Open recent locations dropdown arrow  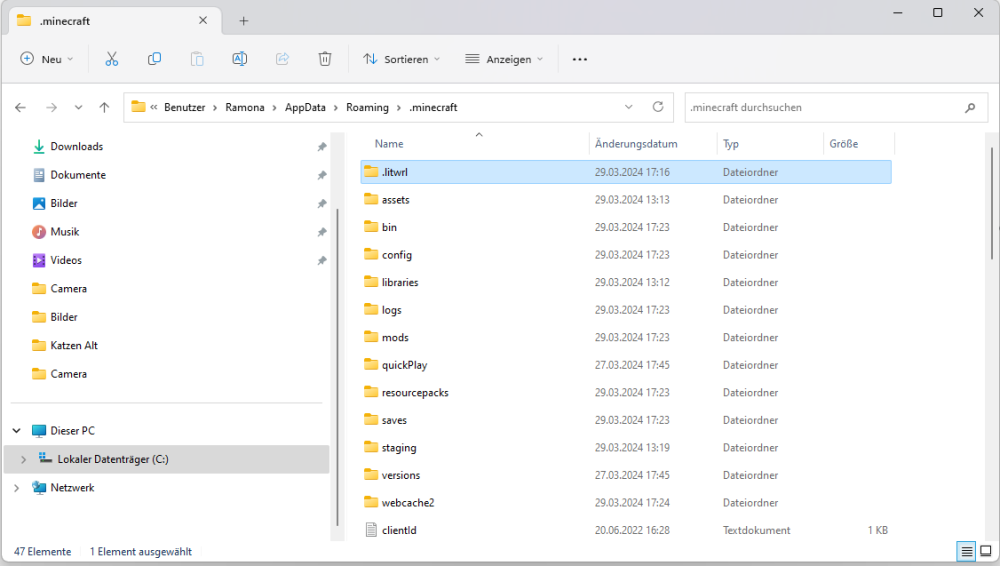coord(78,107)
